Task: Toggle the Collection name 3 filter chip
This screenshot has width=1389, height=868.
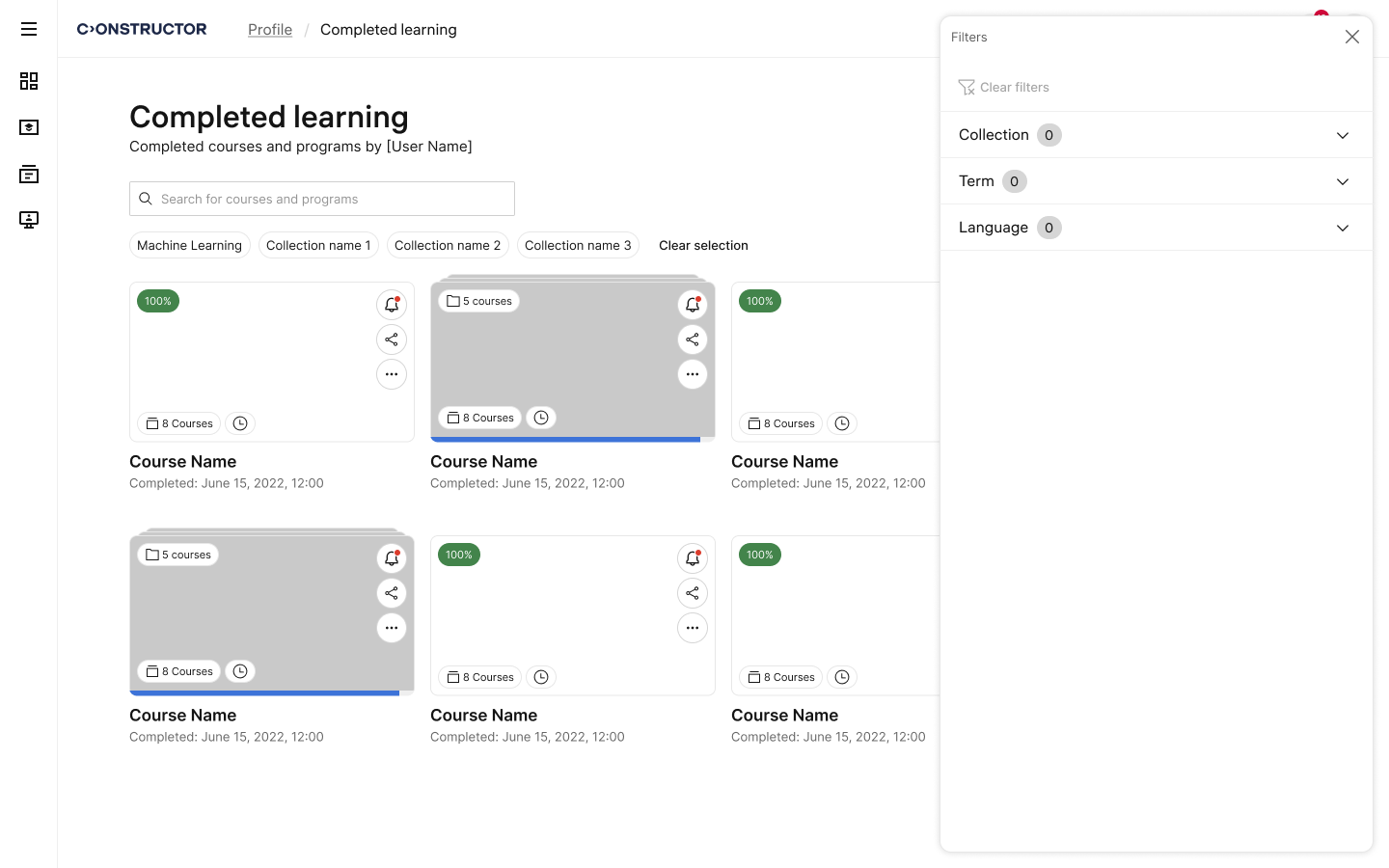Action: (578, 245)
